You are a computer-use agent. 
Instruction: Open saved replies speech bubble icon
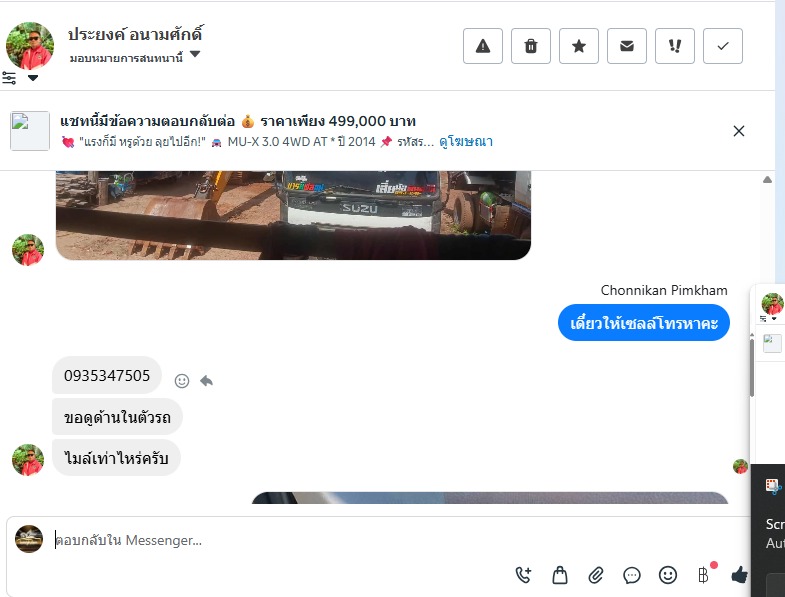632,575
